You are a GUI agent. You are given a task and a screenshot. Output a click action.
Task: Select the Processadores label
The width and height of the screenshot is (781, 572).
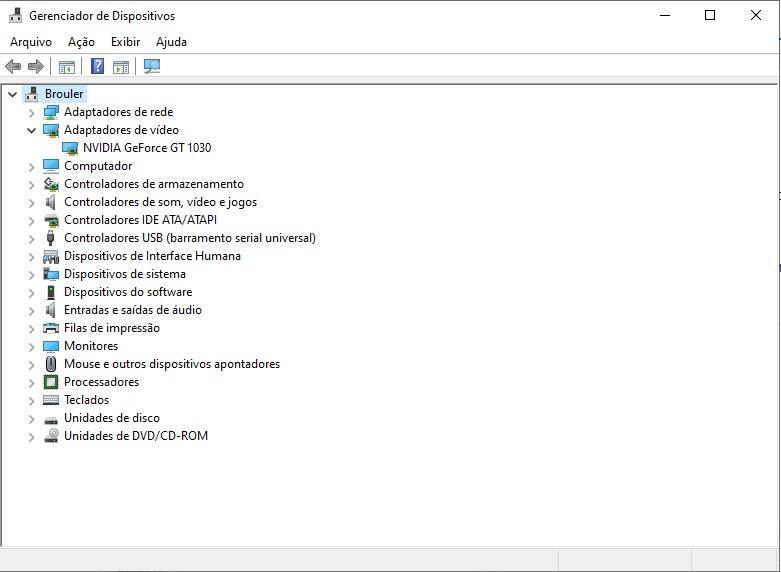[102, 382]
